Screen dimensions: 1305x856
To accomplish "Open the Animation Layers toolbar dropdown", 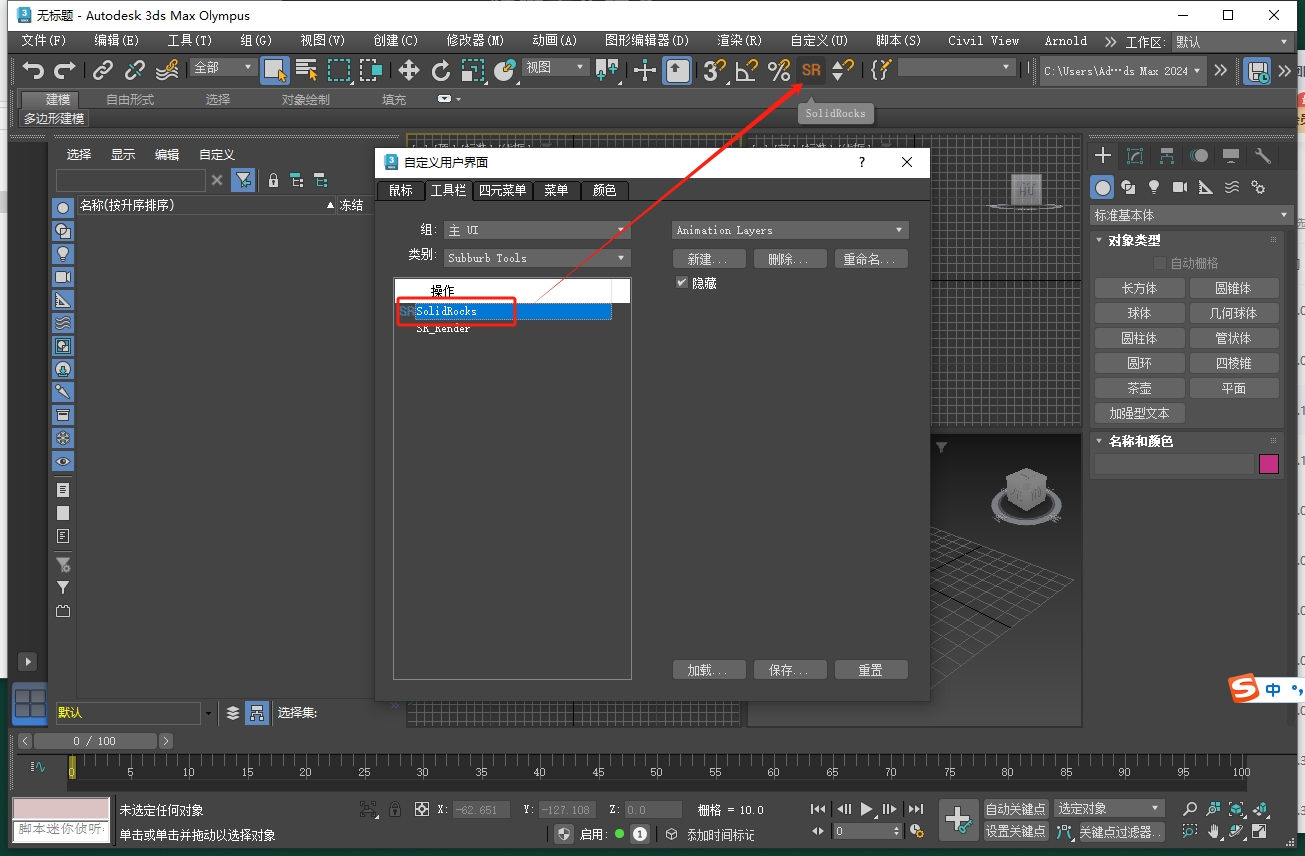I will [x=790, y=230].
